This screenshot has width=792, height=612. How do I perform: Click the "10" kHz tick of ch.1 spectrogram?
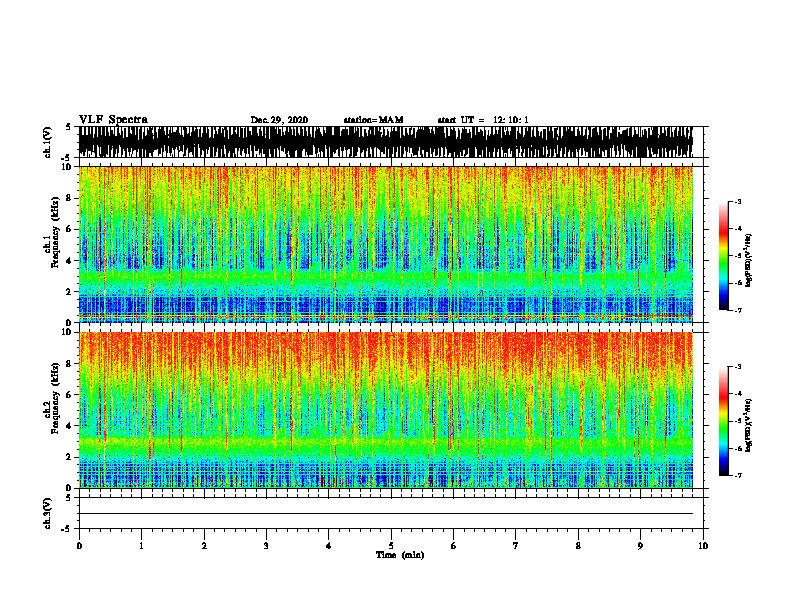tap(68, 167)
